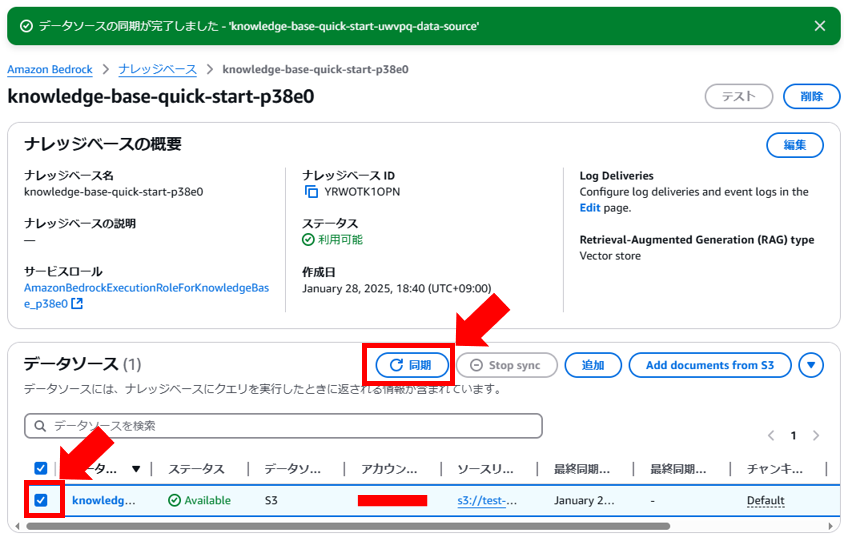The height and width of the screenshot is (535, 844).
Task: Click the Stop sync button
Action: (x=507, y=365)
